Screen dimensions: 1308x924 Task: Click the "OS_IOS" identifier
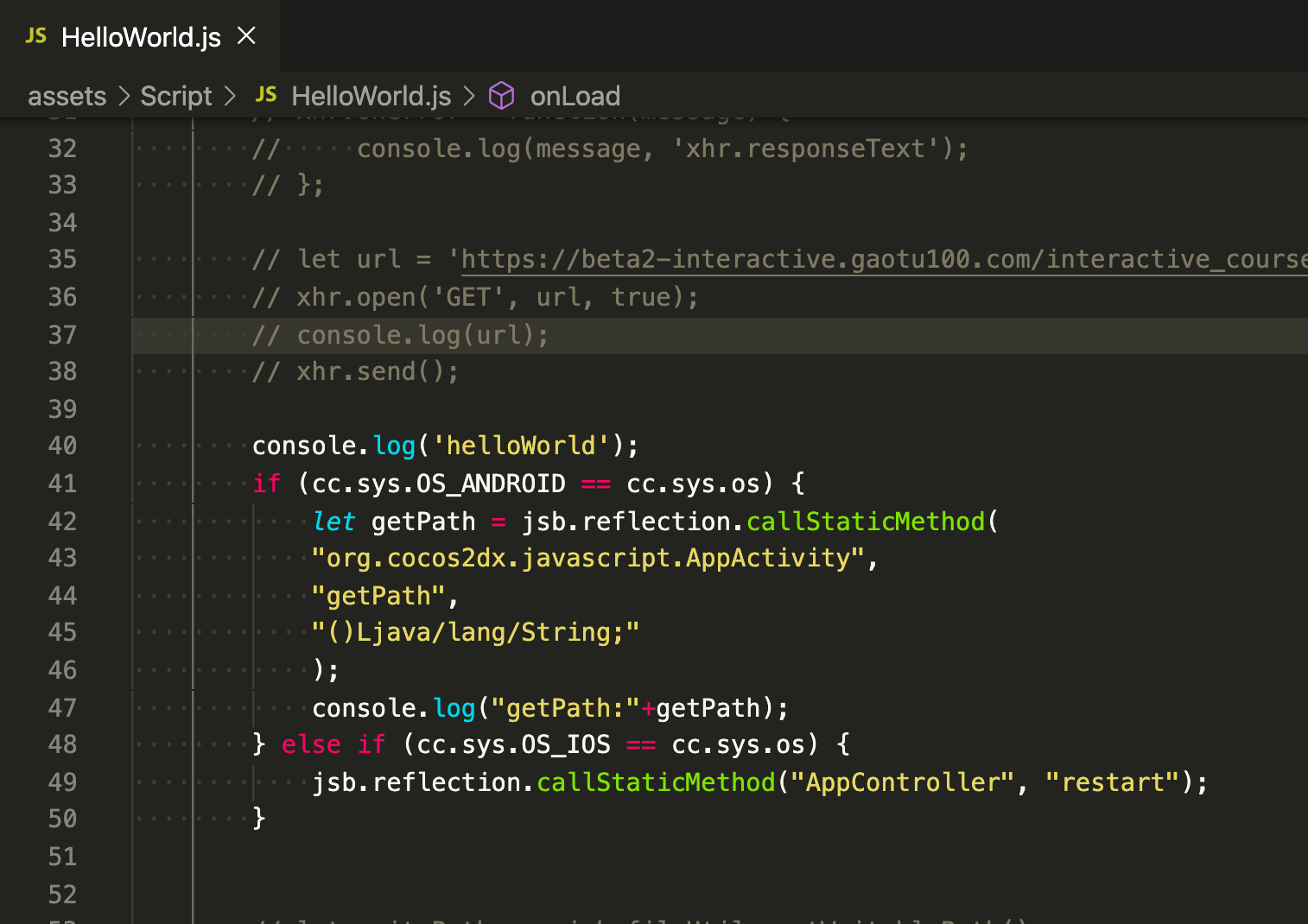pyautogui.click(x=566, y=744)
